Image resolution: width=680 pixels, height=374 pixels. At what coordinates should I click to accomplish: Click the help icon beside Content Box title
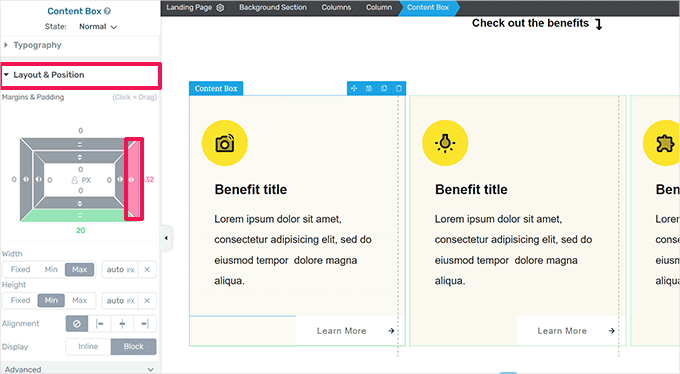[108, 11]
